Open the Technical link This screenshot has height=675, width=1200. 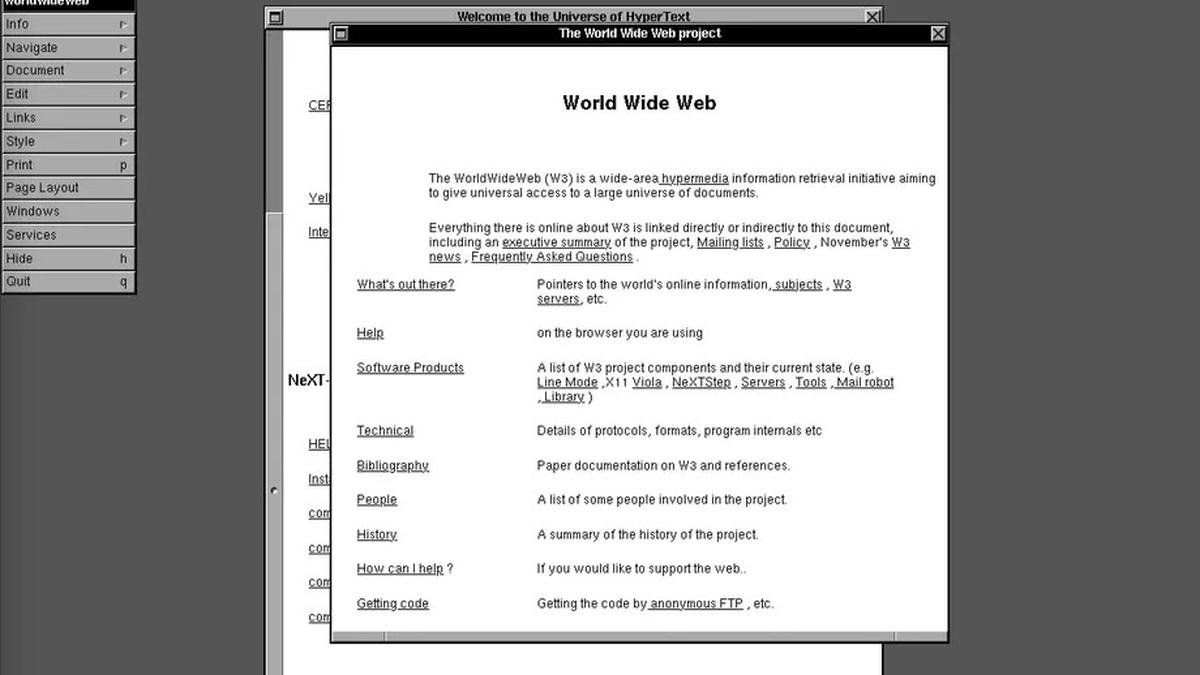point(385,430)
